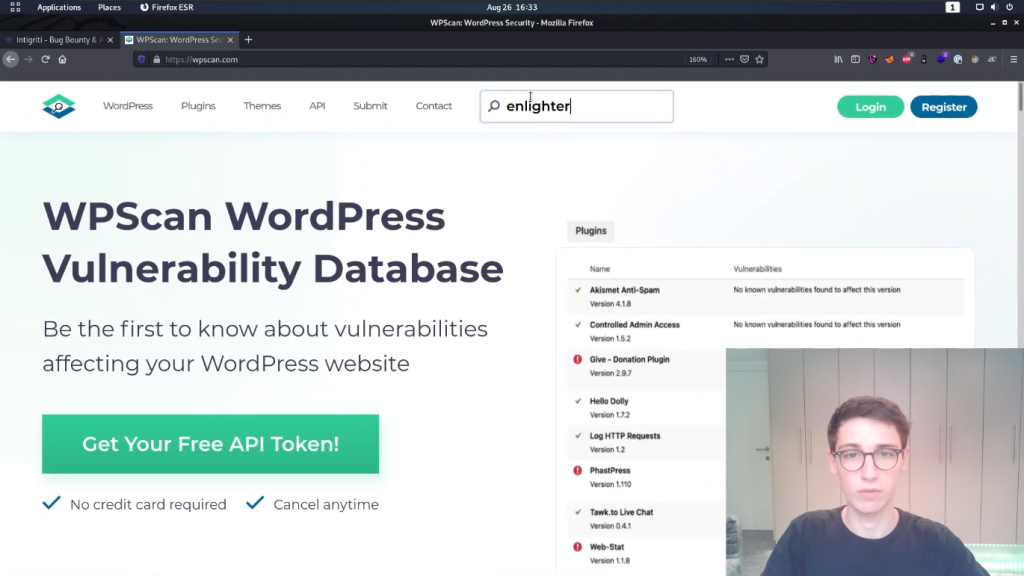Image resolution: width=1024 pixels, height=576 pixels.
Task: Click the Log HTTP Requests plugin name
Action: (624, 436)
